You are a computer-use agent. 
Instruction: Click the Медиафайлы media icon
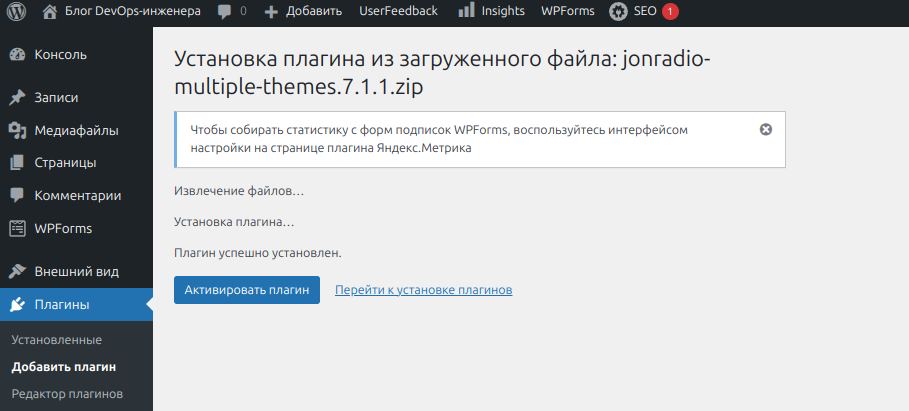[17, 130]
